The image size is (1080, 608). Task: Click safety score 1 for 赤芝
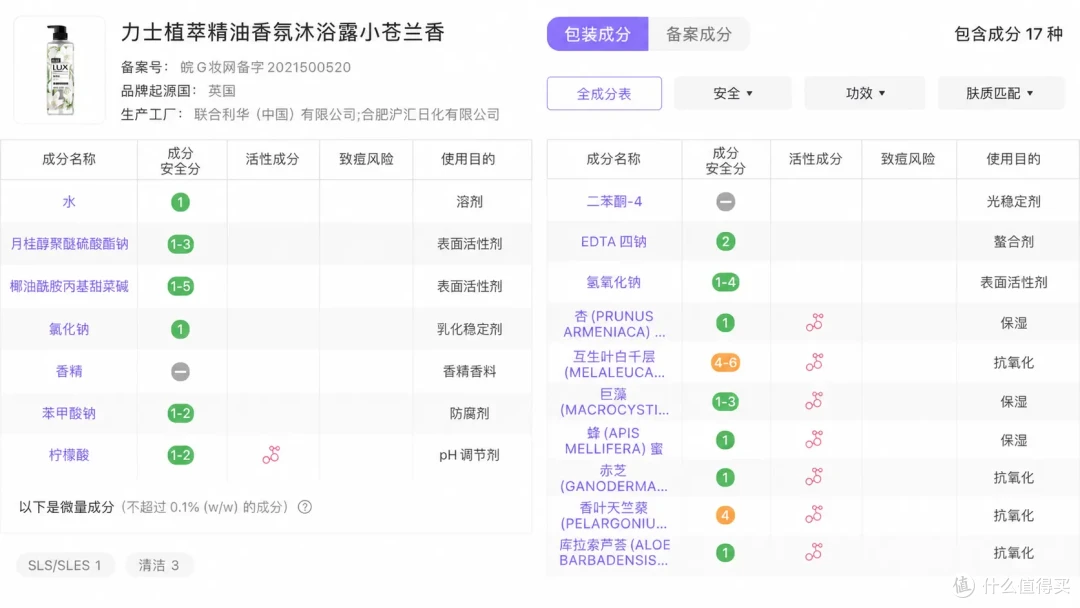(x=725, y=478)
